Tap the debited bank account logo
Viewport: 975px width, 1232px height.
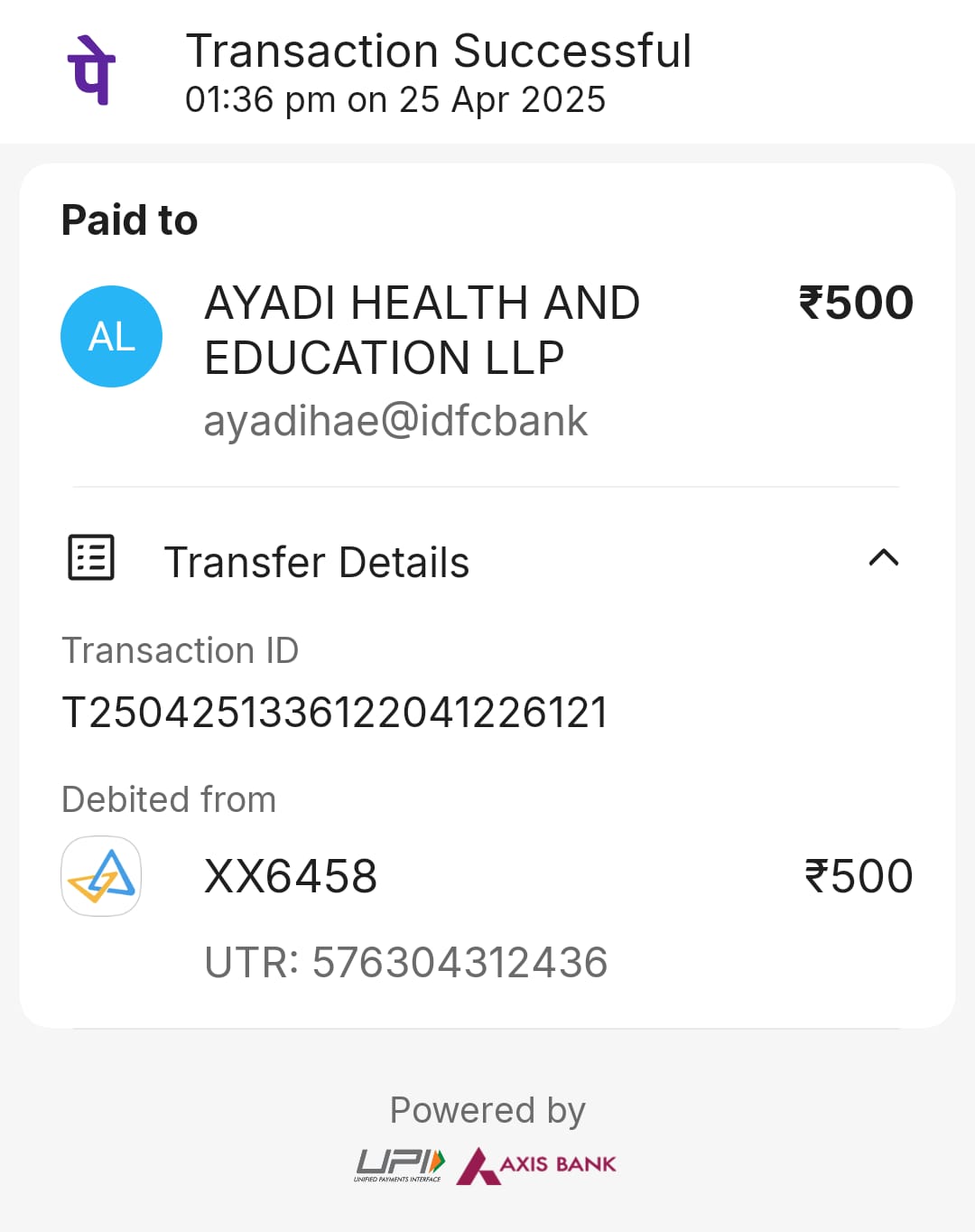[101, 876]
